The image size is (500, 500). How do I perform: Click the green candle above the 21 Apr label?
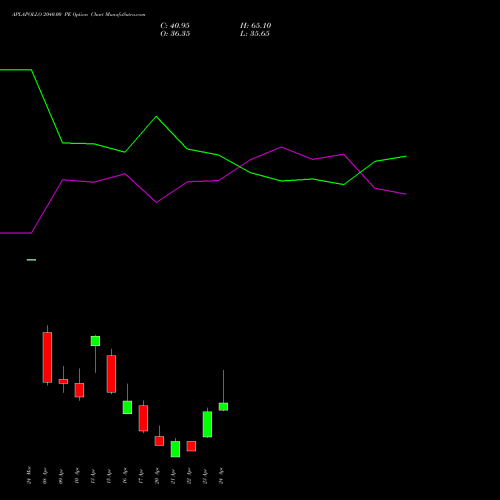pyautogui.click(x=175, y=449)
